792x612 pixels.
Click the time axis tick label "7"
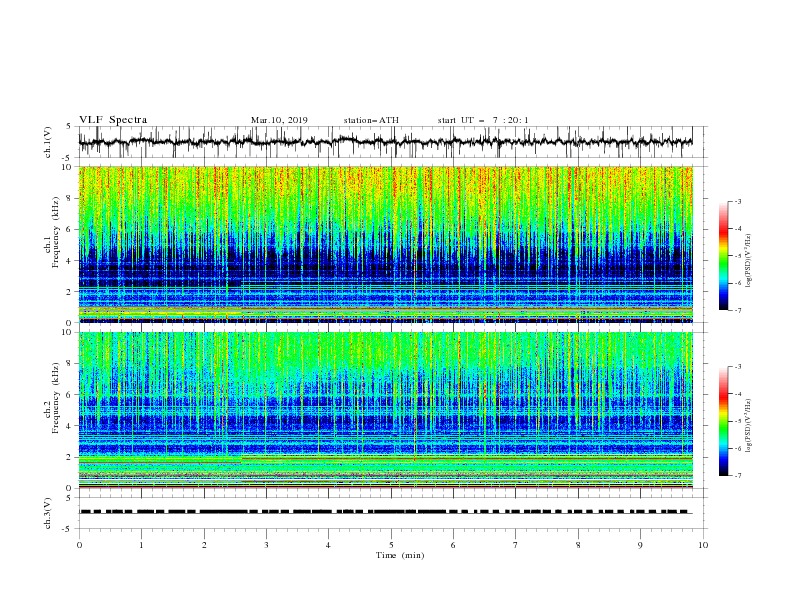coord(516,545)
